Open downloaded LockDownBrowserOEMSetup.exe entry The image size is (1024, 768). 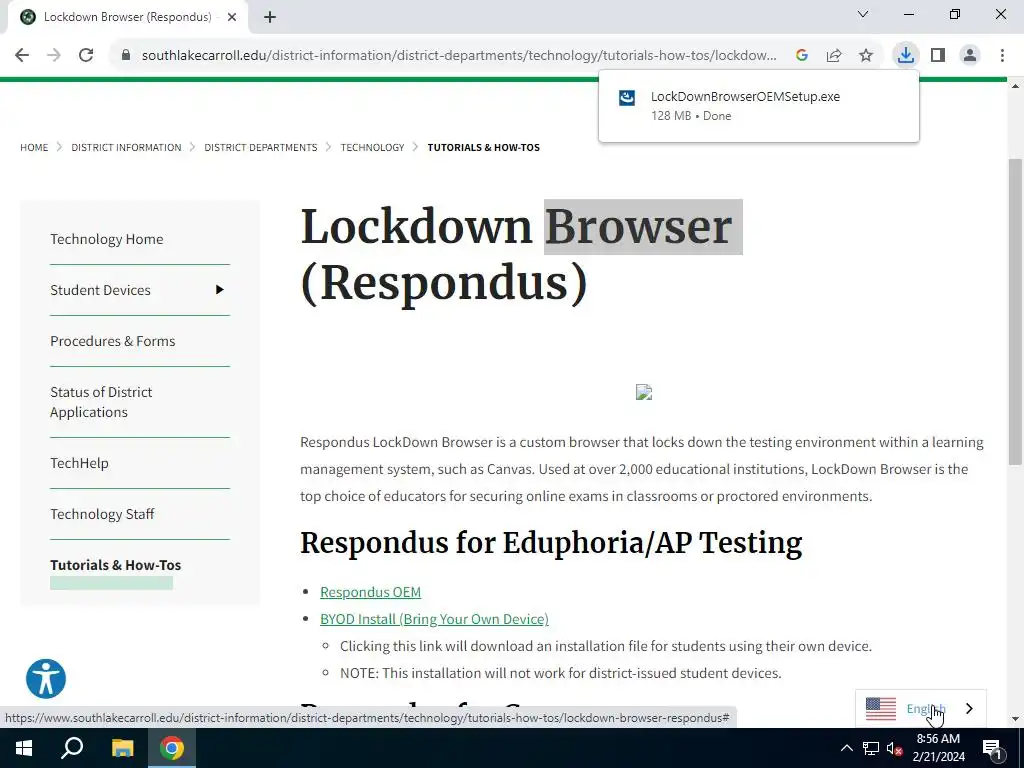click(758, 106)
